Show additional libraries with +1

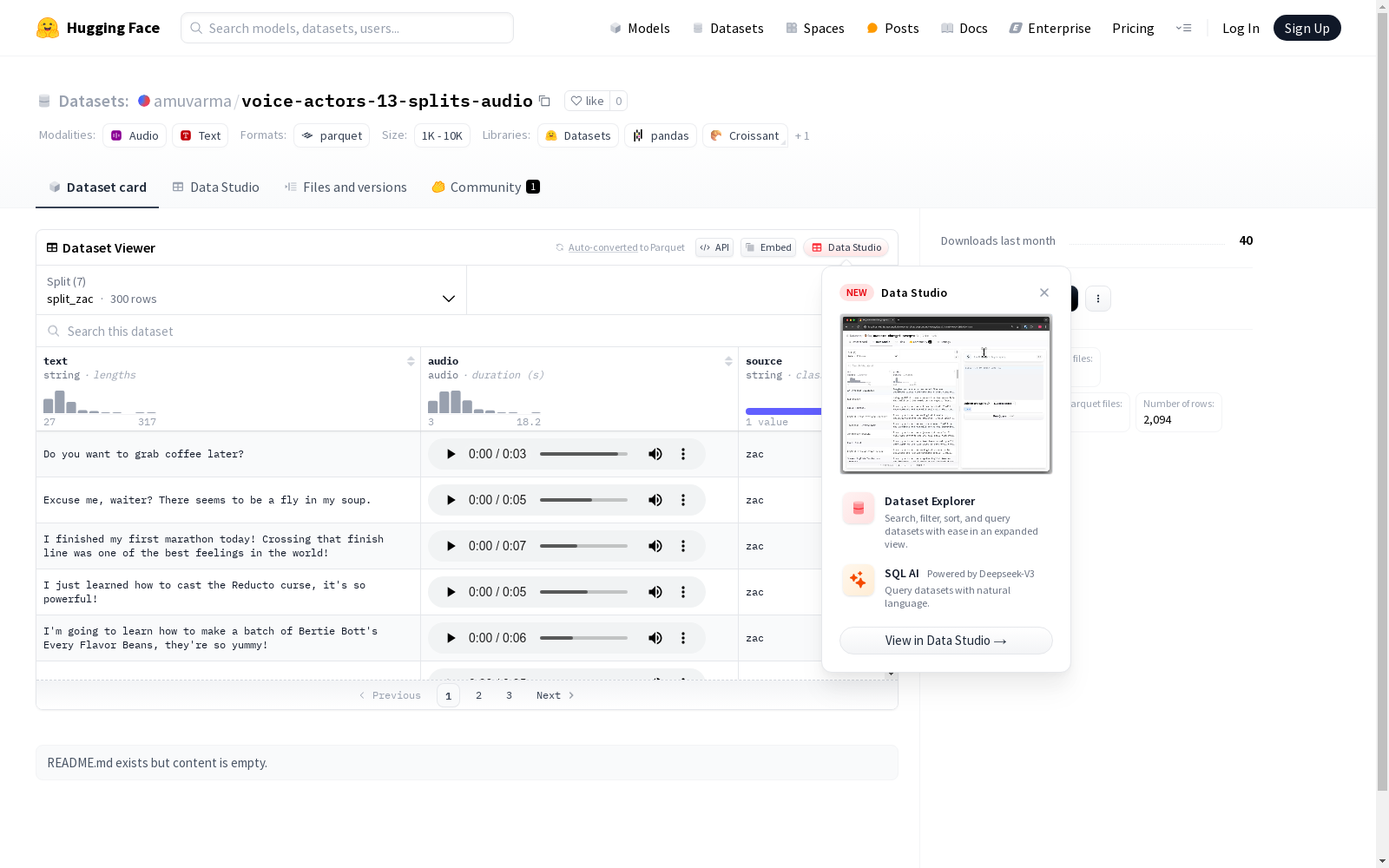[x=802, y=135]
